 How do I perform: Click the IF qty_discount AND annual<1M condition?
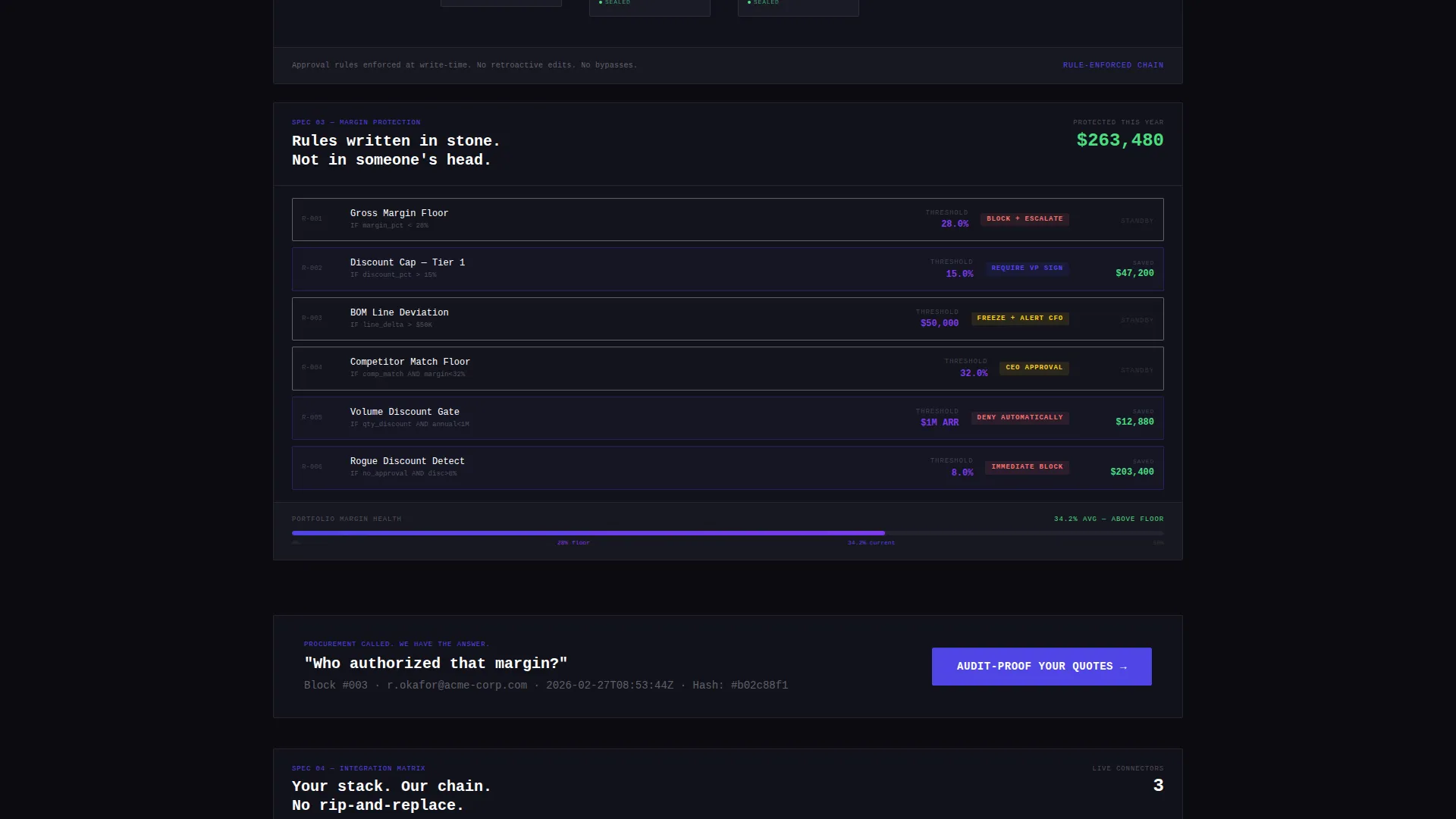tap(409, 425)
